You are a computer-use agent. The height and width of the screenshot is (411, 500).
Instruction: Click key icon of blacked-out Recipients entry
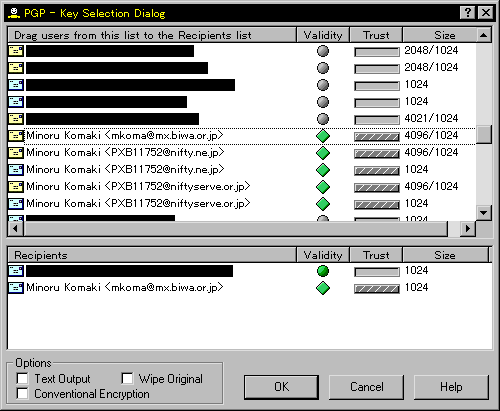[x=16, y=271]
